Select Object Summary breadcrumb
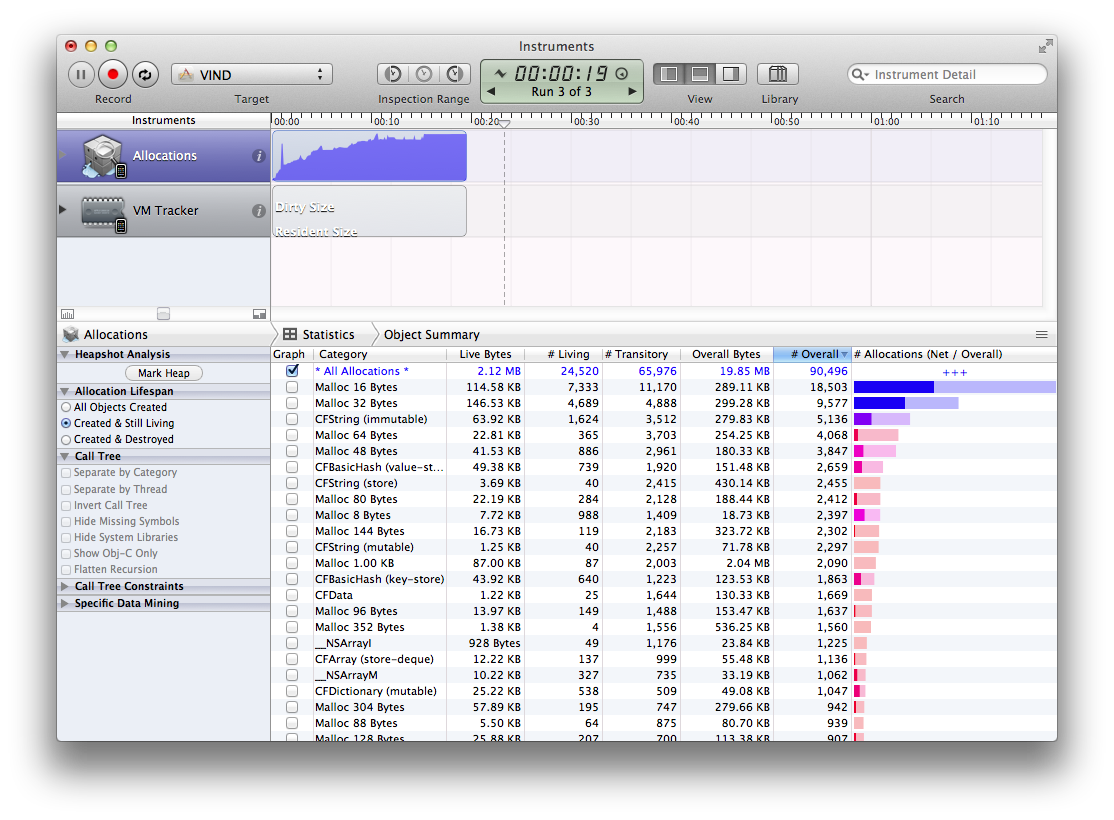This screenshot has width=1114, height=820. pyautogui.click(x=431, y=335)
